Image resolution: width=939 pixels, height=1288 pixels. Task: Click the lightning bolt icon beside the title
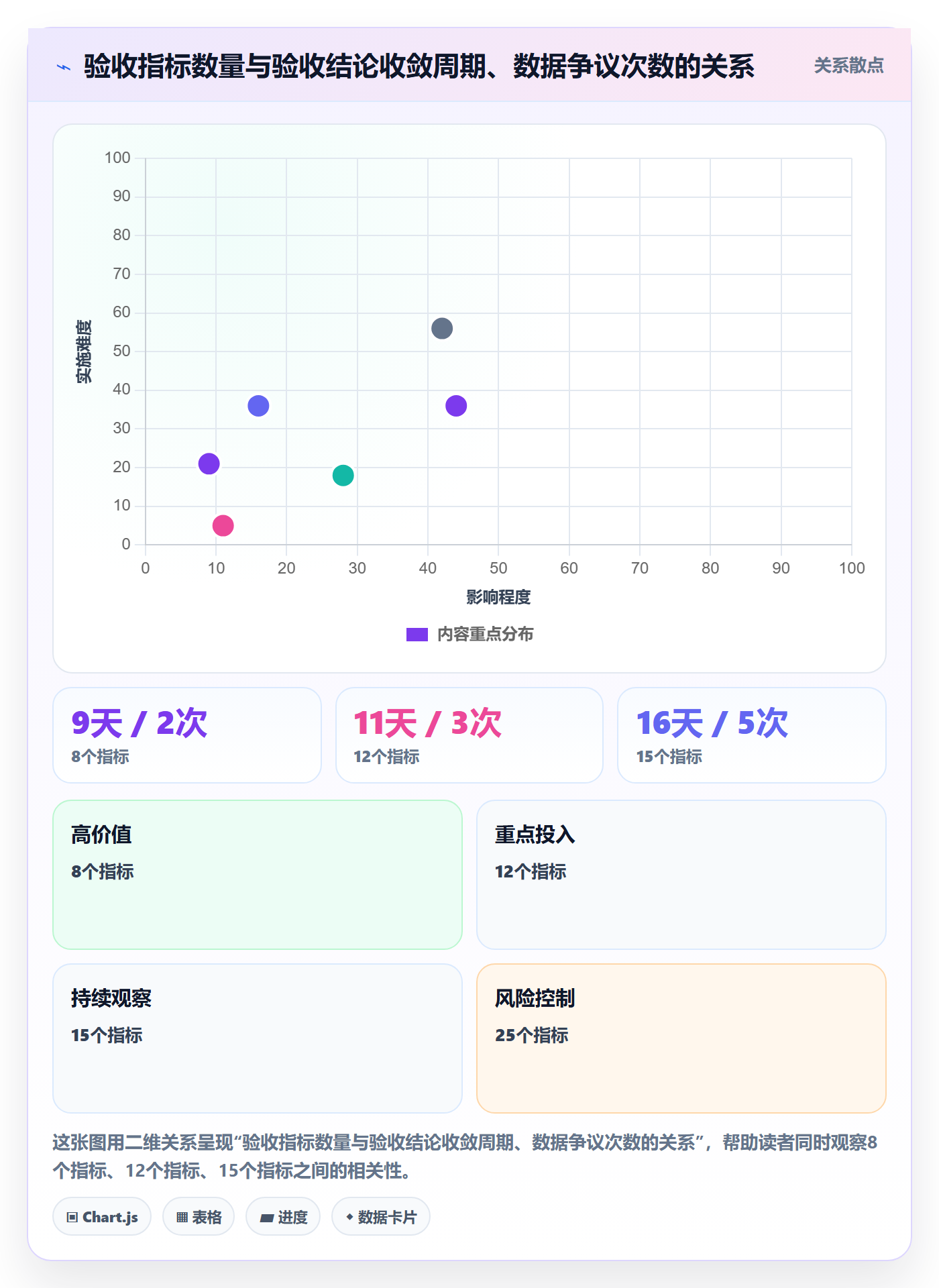click(x=64, y=67)
